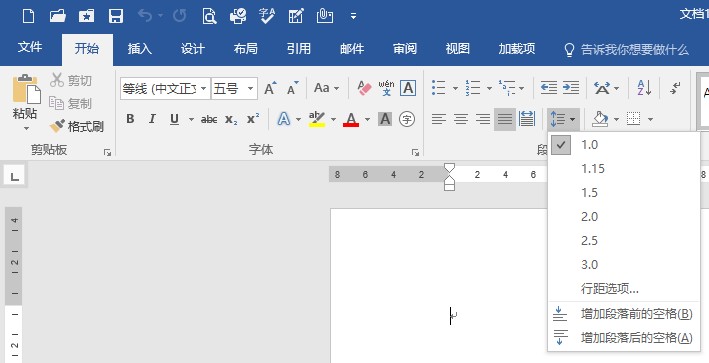The width and height of the screenshot is (709, 363).
Task: Open the 文件 menu
Action: point(30,47)
